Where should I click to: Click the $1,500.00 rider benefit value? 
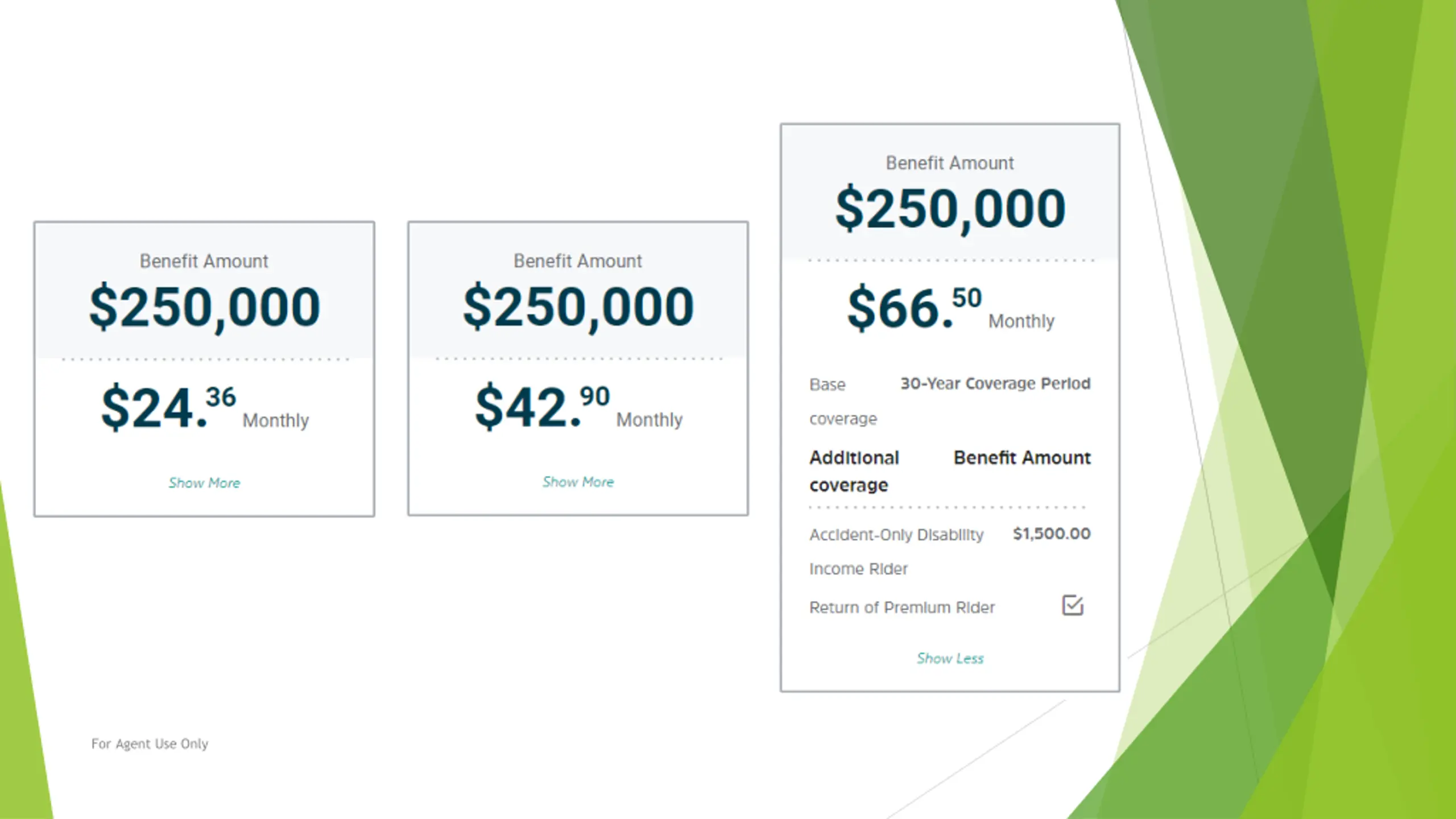[1052, 533]
